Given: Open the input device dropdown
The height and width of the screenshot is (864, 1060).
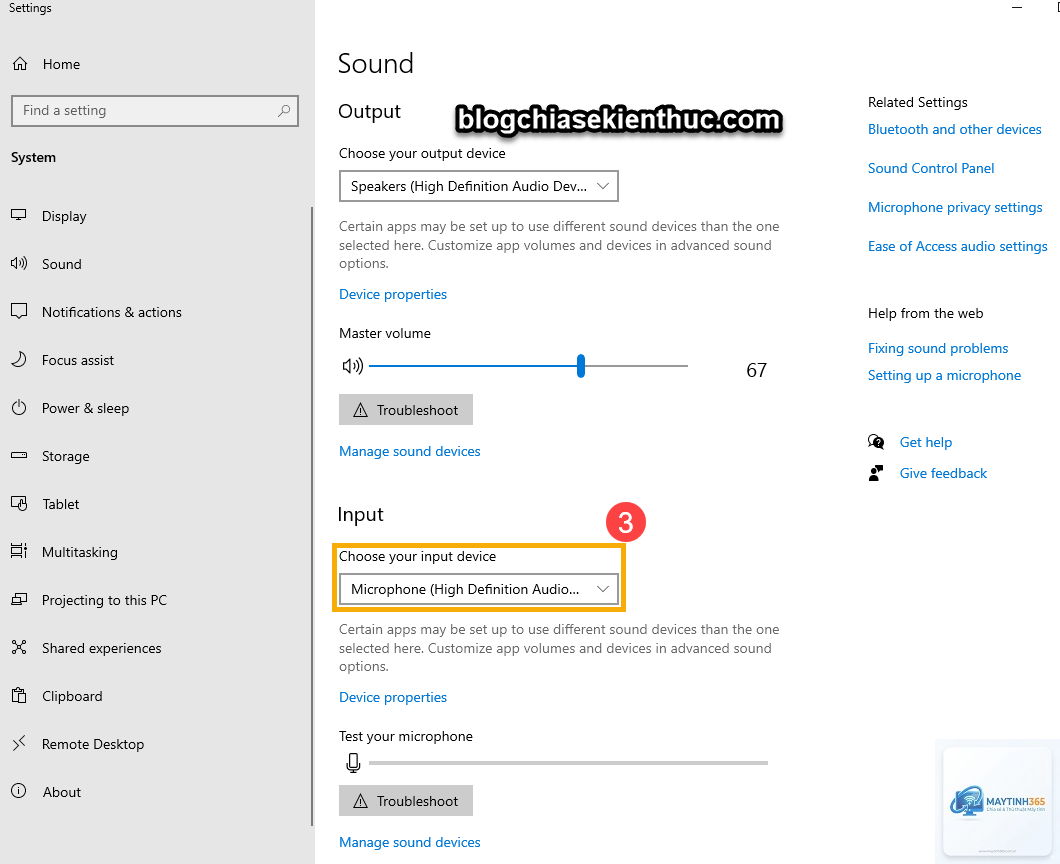Looking at the screenshot, I should pyautogui.click(x=479, y=589).
